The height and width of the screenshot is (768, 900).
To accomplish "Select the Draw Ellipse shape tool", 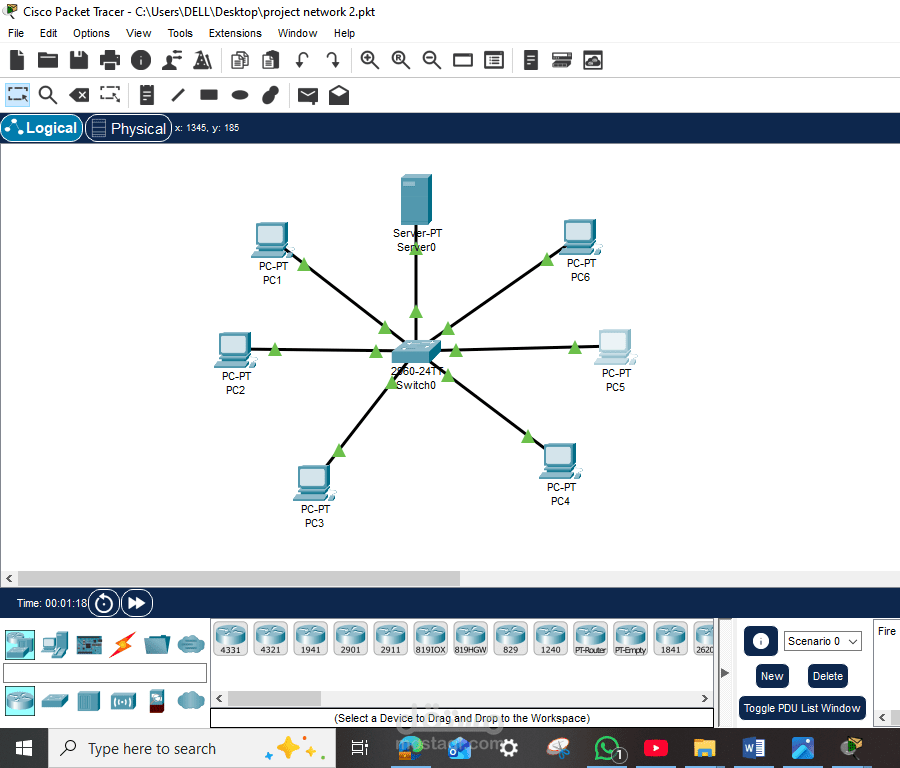I will pos(239,95).
